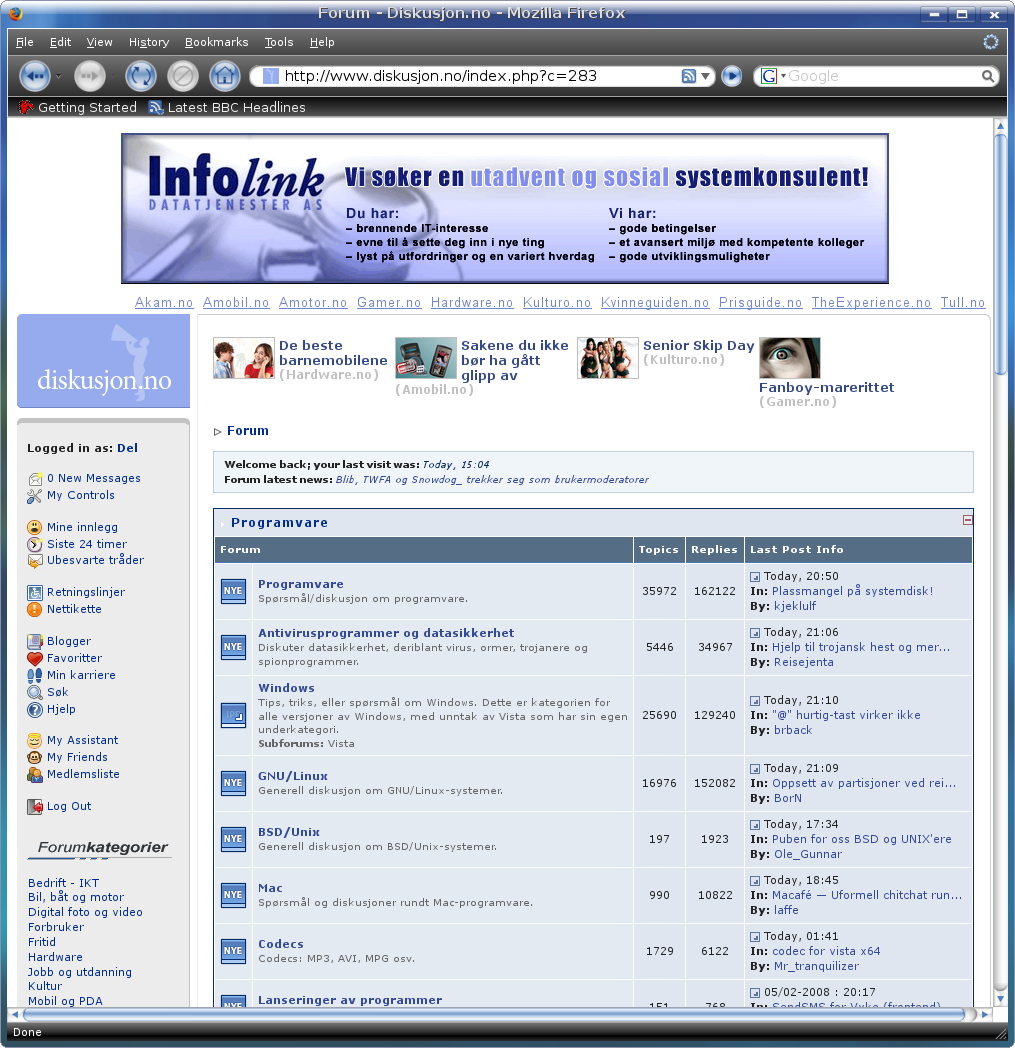Open the Antivirusprogrammer og datasikkerhet forum
This screenshot has width=1015, height=1048.
pyautogui.click(x=386, y=633)
